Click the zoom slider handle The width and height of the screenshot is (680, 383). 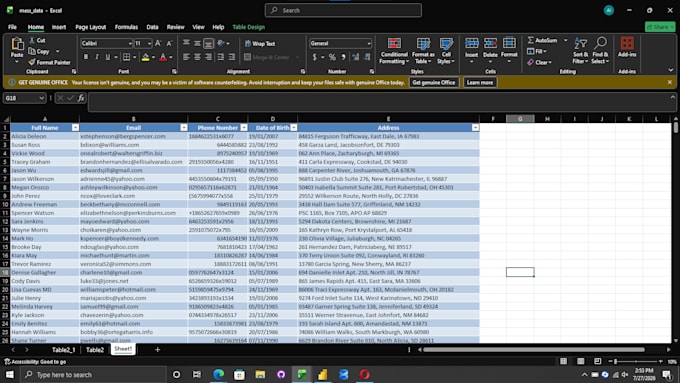tap(615, 361)
